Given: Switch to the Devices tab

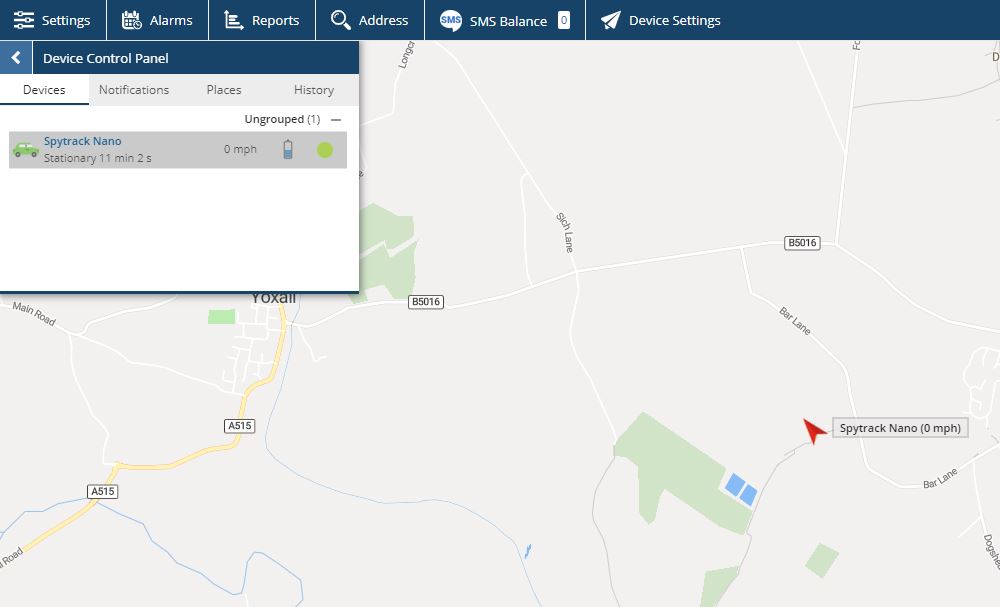Looking at the screenshot, I should click(x=44, y=90).
